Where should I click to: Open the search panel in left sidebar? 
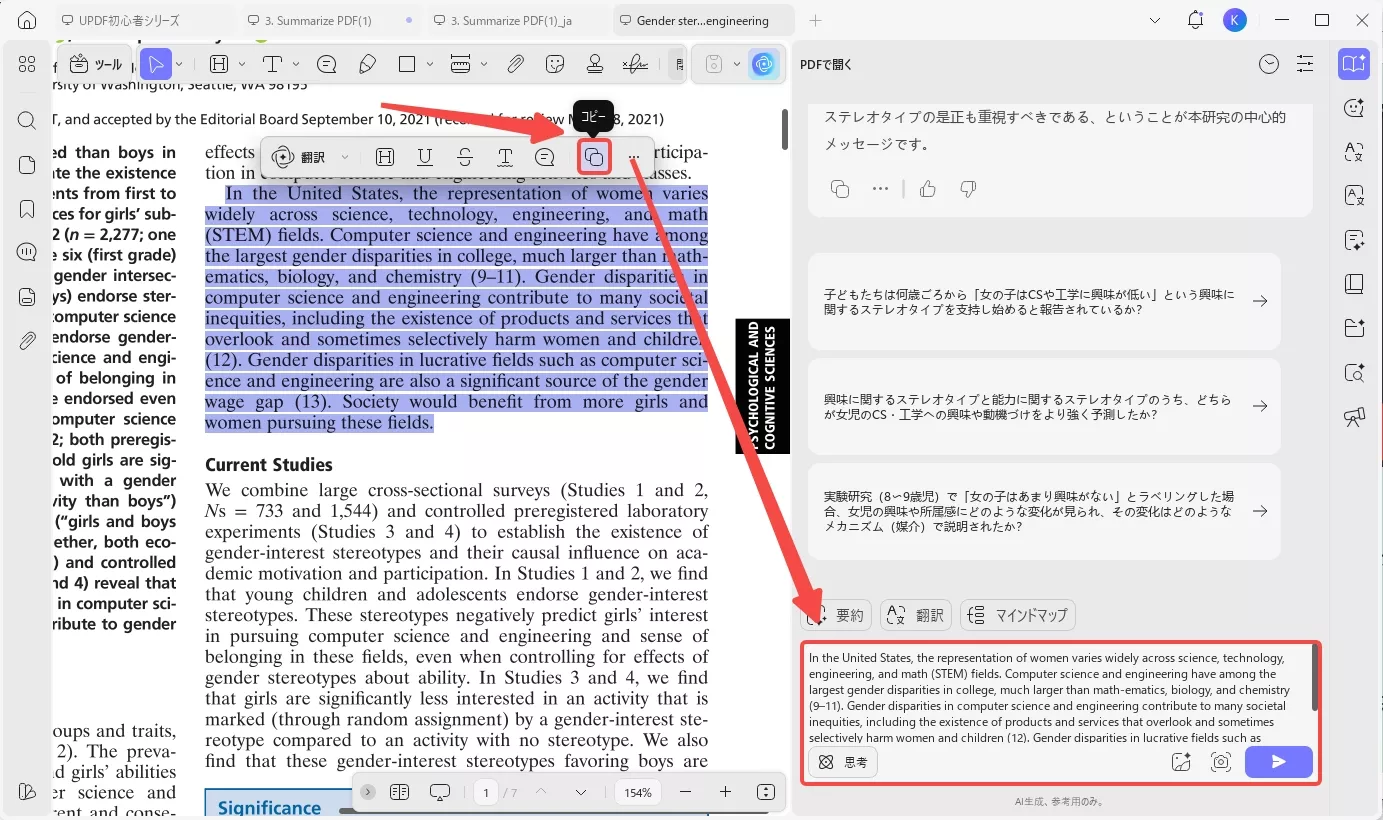[x=27, y=120]
